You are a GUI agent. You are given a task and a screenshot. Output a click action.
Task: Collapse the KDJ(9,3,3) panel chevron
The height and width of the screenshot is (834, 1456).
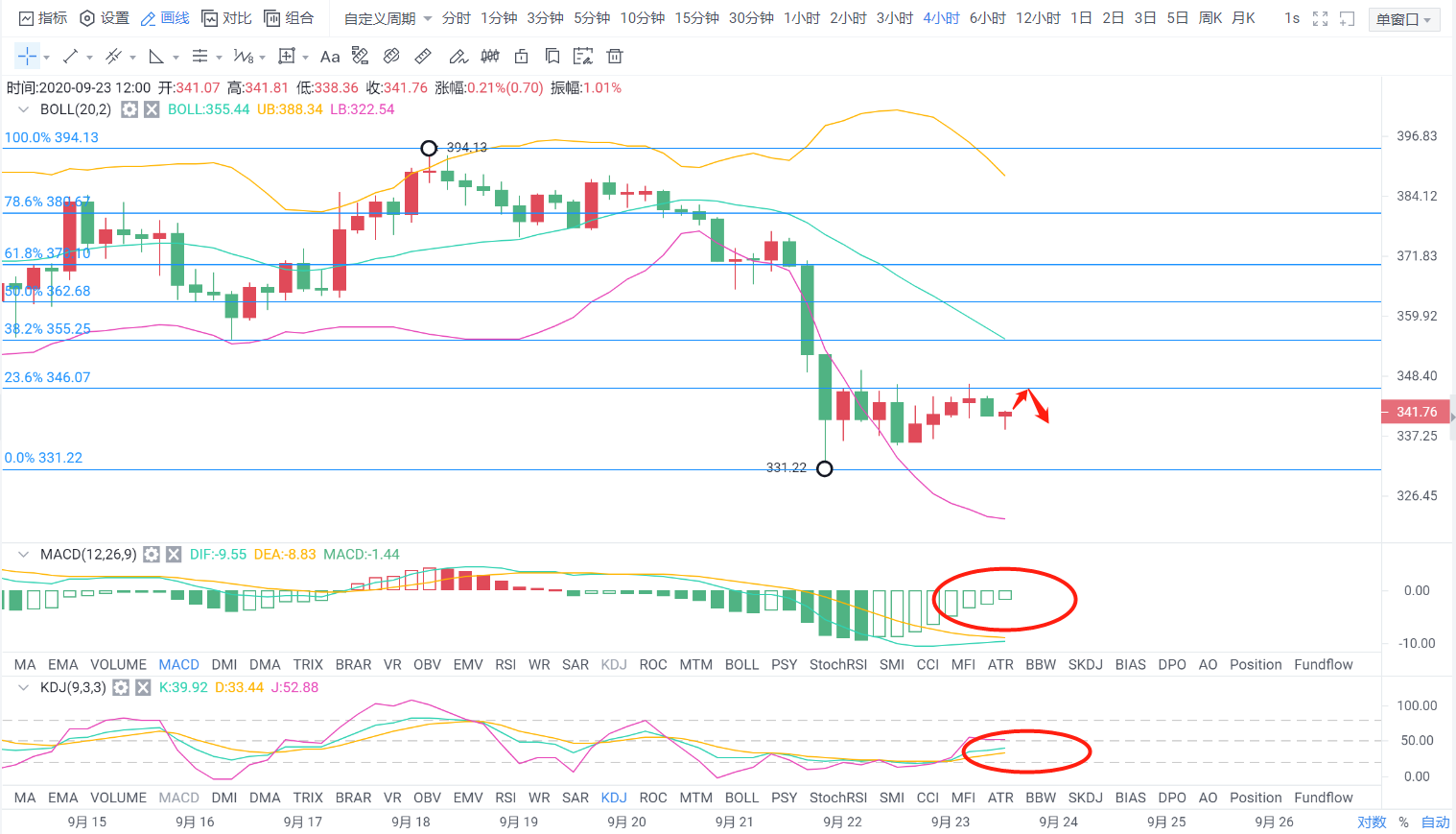pos(24,687)
